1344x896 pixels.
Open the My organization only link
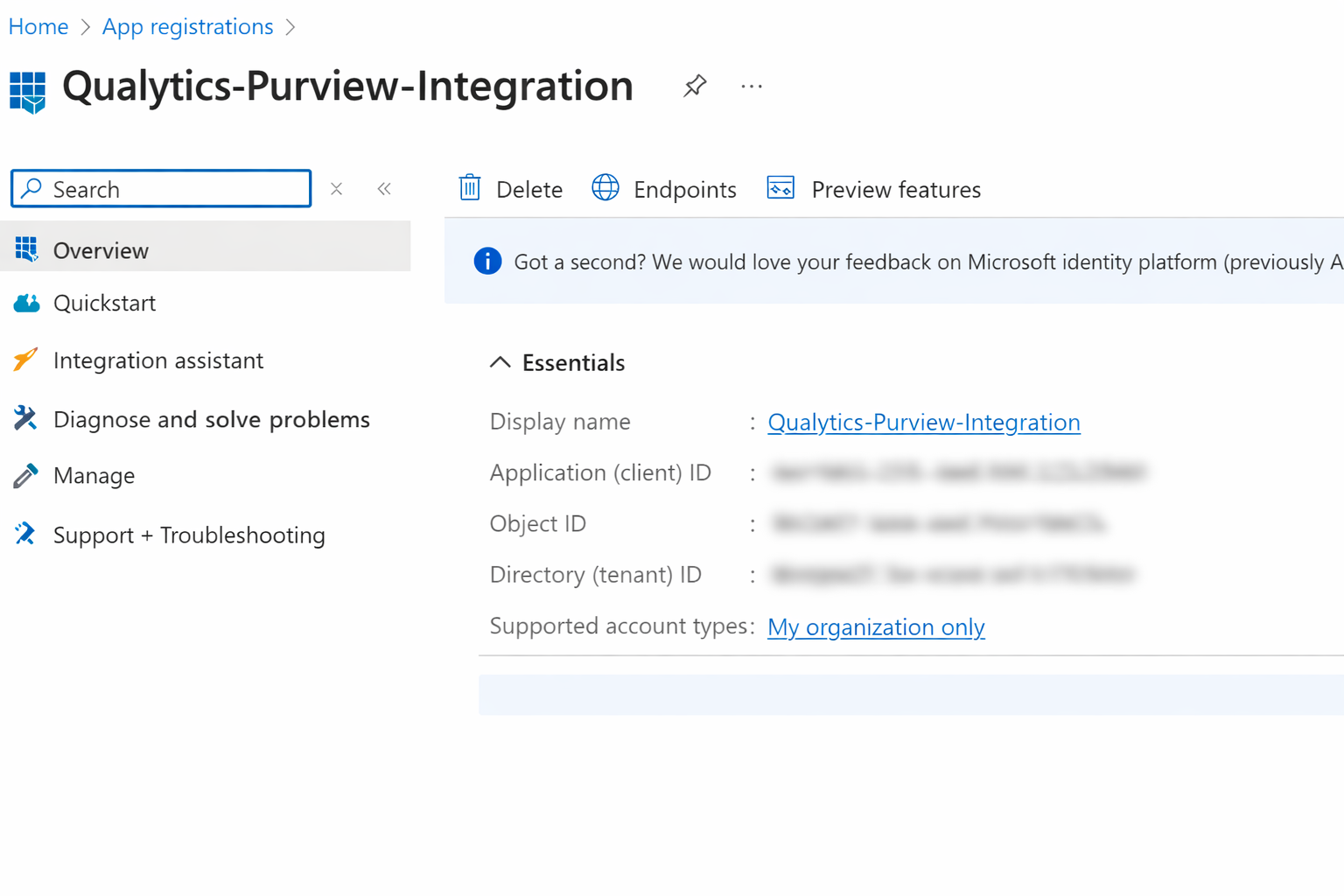click(876, 626)
